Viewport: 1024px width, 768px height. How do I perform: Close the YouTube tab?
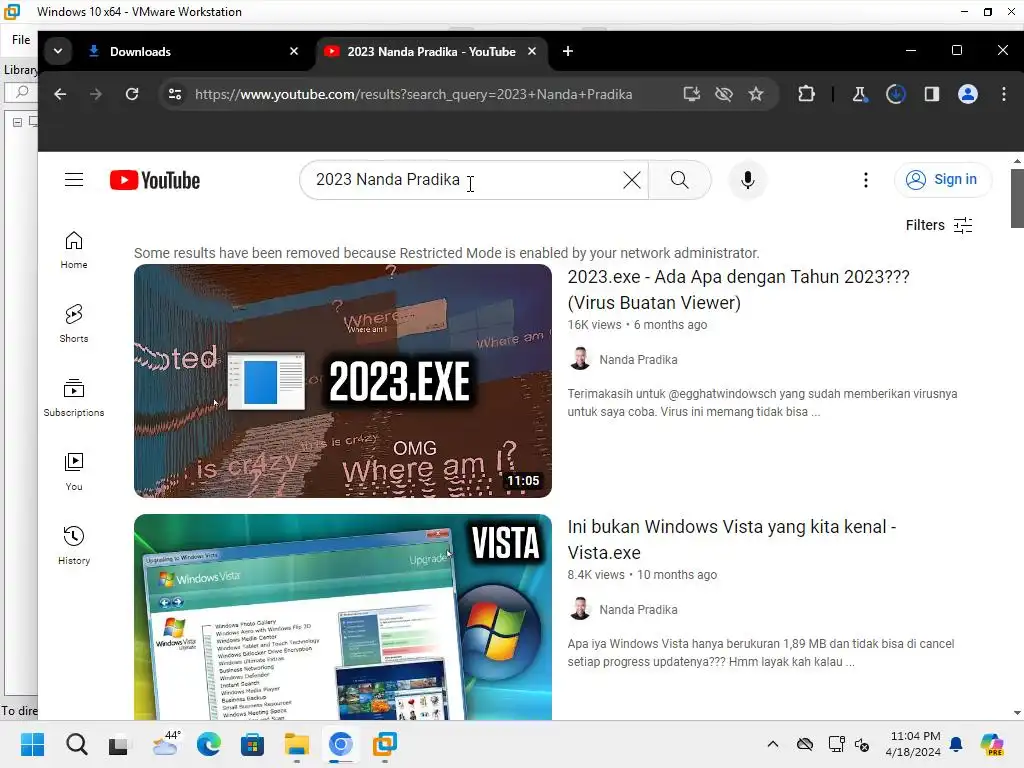532,51
